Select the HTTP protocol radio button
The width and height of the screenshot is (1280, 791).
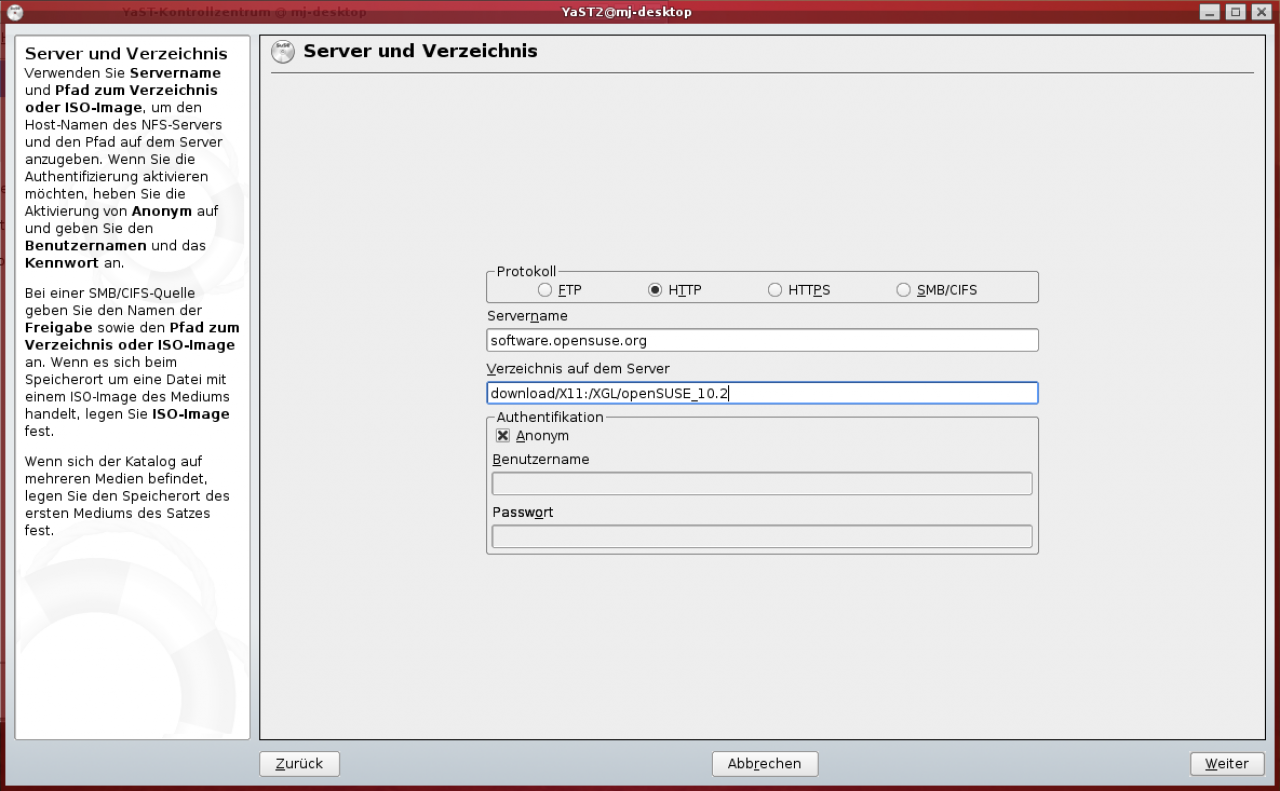pos(655,290)
